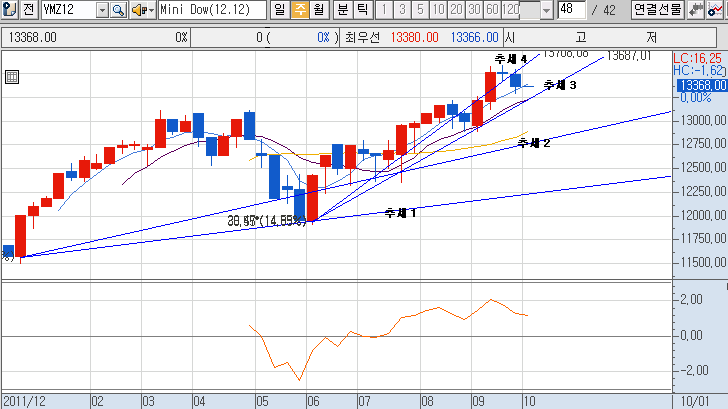The height and width of the screenshot is (409, 728).
Task: Click the 연결선물 button
Action: pyautogui.click(x=657, y=10)
